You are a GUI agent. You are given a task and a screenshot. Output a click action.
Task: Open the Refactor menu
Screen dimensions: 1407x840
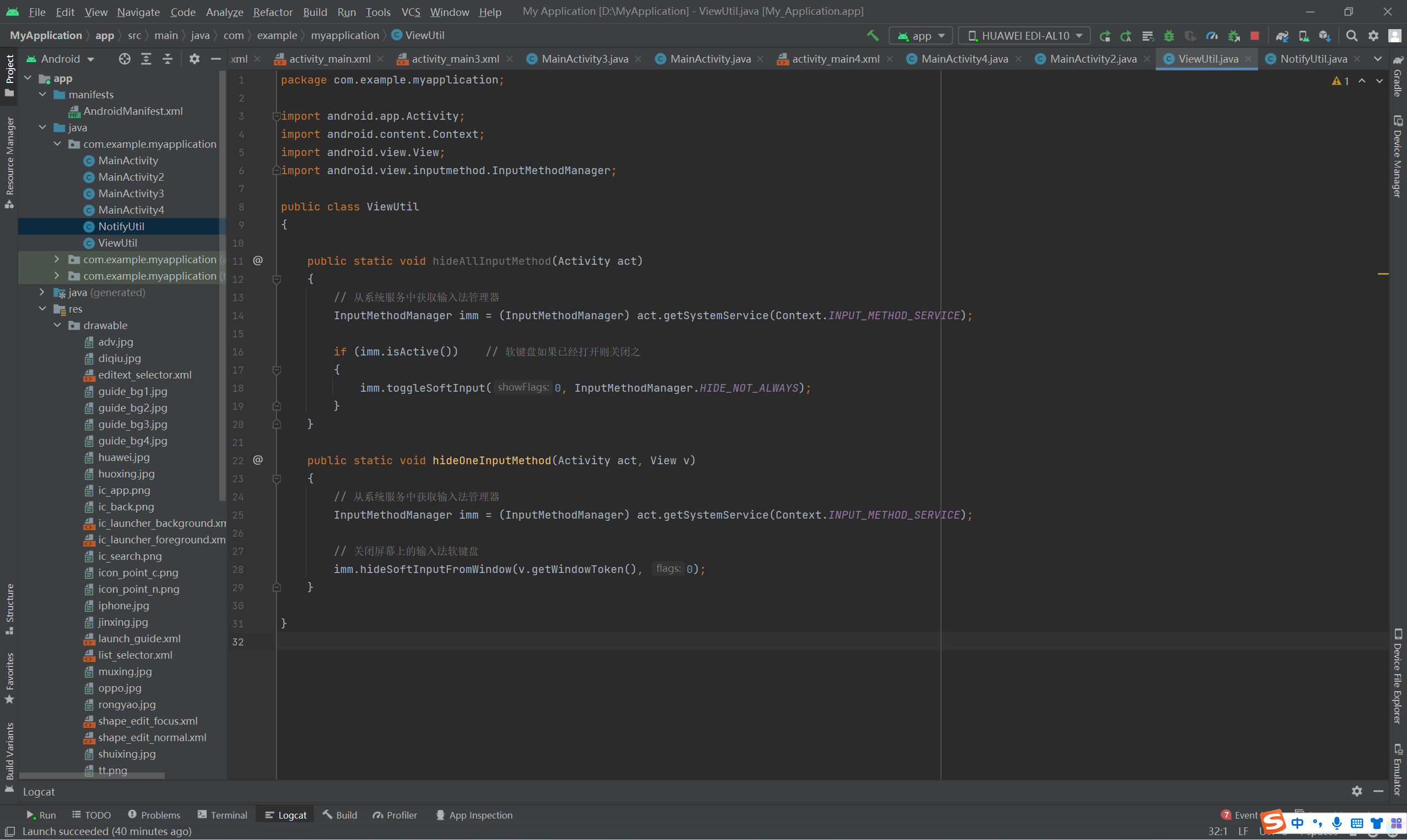(x=273, y=12)
